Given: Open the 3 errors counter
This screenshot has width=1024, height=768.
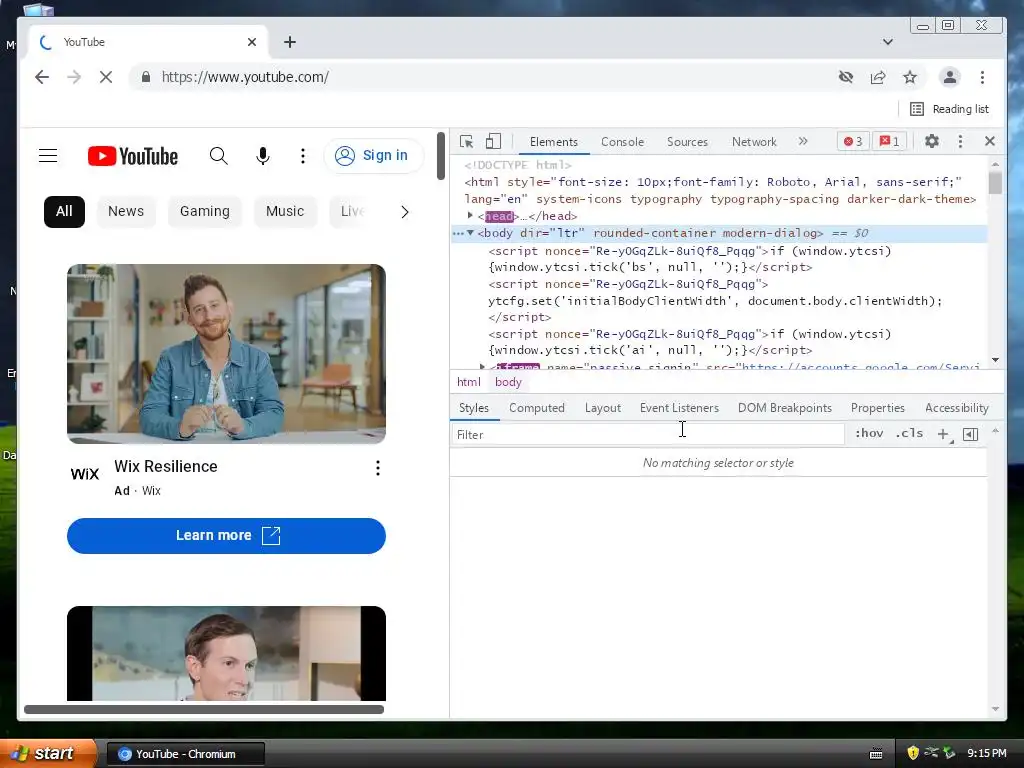Looking at the screenshot, I should pyautogui.click(x=852, y=141).
